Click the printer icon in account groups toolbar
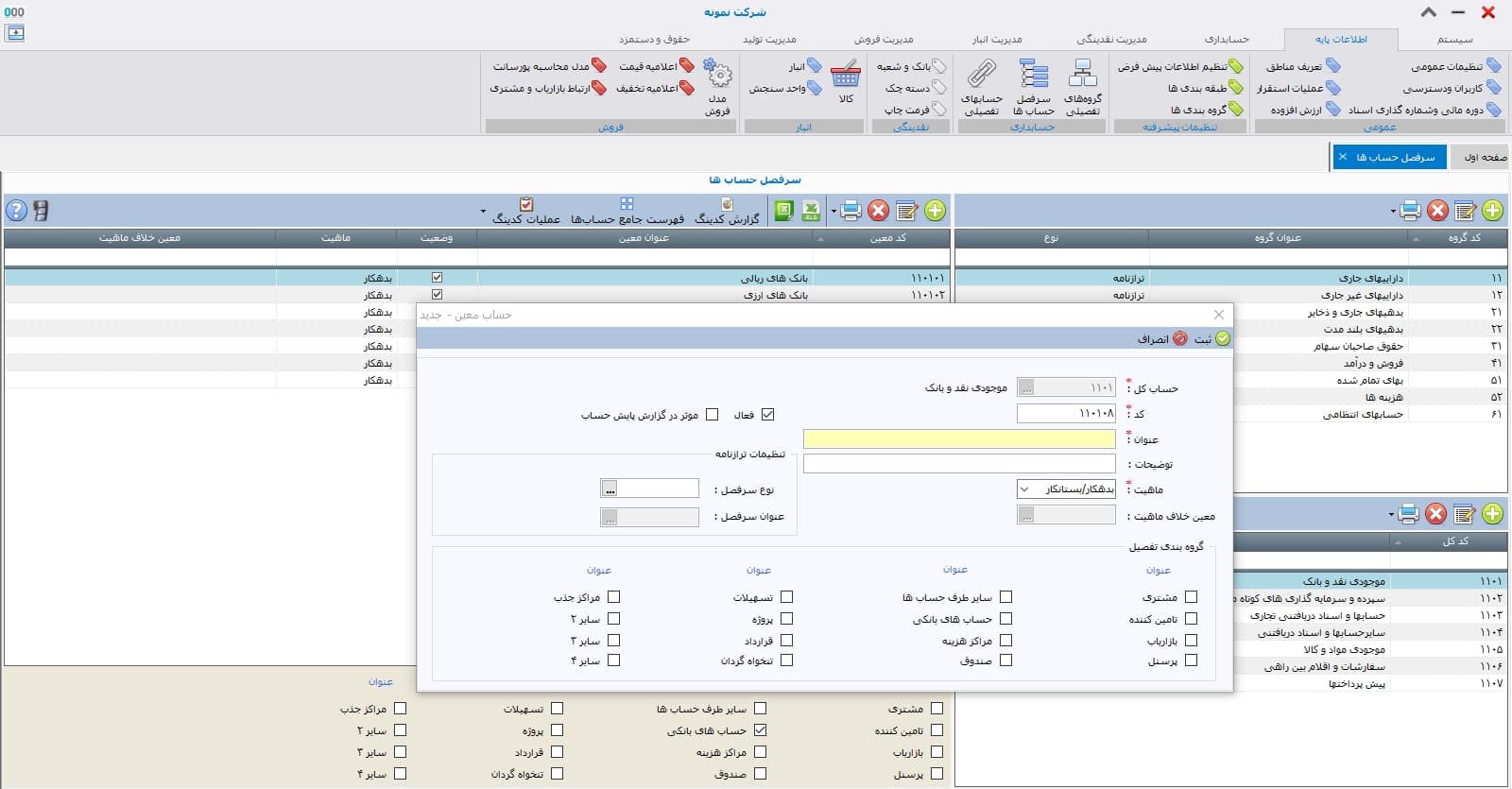The image size is (1512, 789). pos(1411,211)
